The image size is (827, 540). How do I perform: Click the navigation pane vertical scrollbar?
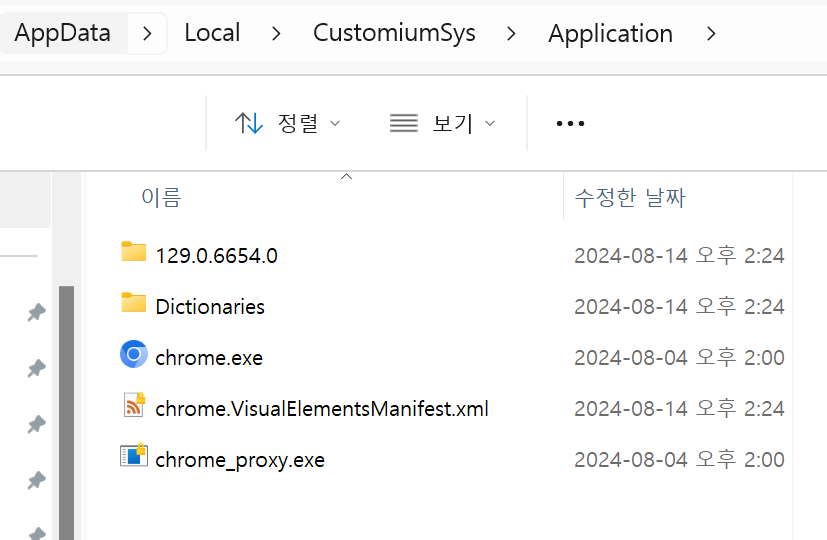tap(66, 413)
